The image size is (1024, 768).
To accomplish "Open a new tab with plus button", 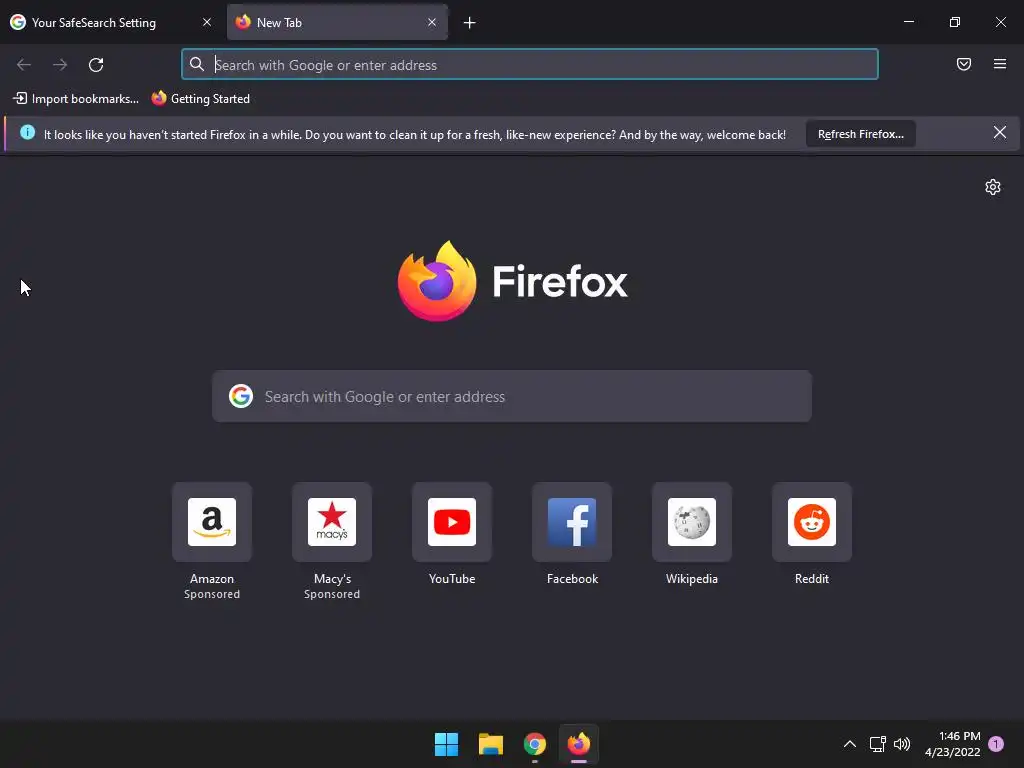I will [x=470, y=23].
